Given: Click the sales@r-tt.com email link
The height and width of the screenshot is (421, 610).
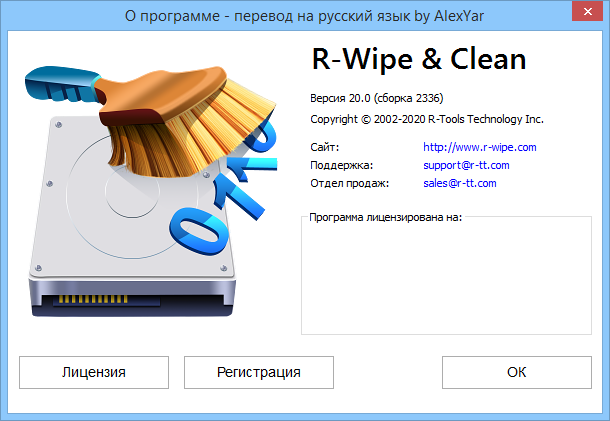Looking at the screenshot, I should point(460,183).
